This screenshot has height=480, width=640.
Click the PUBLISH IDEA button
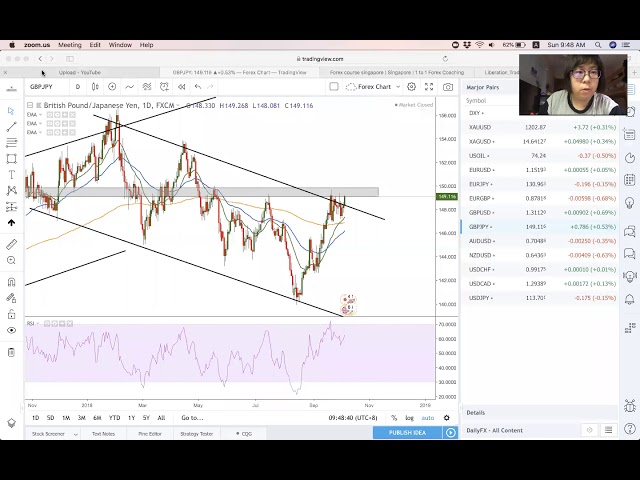tap(408, 433)
